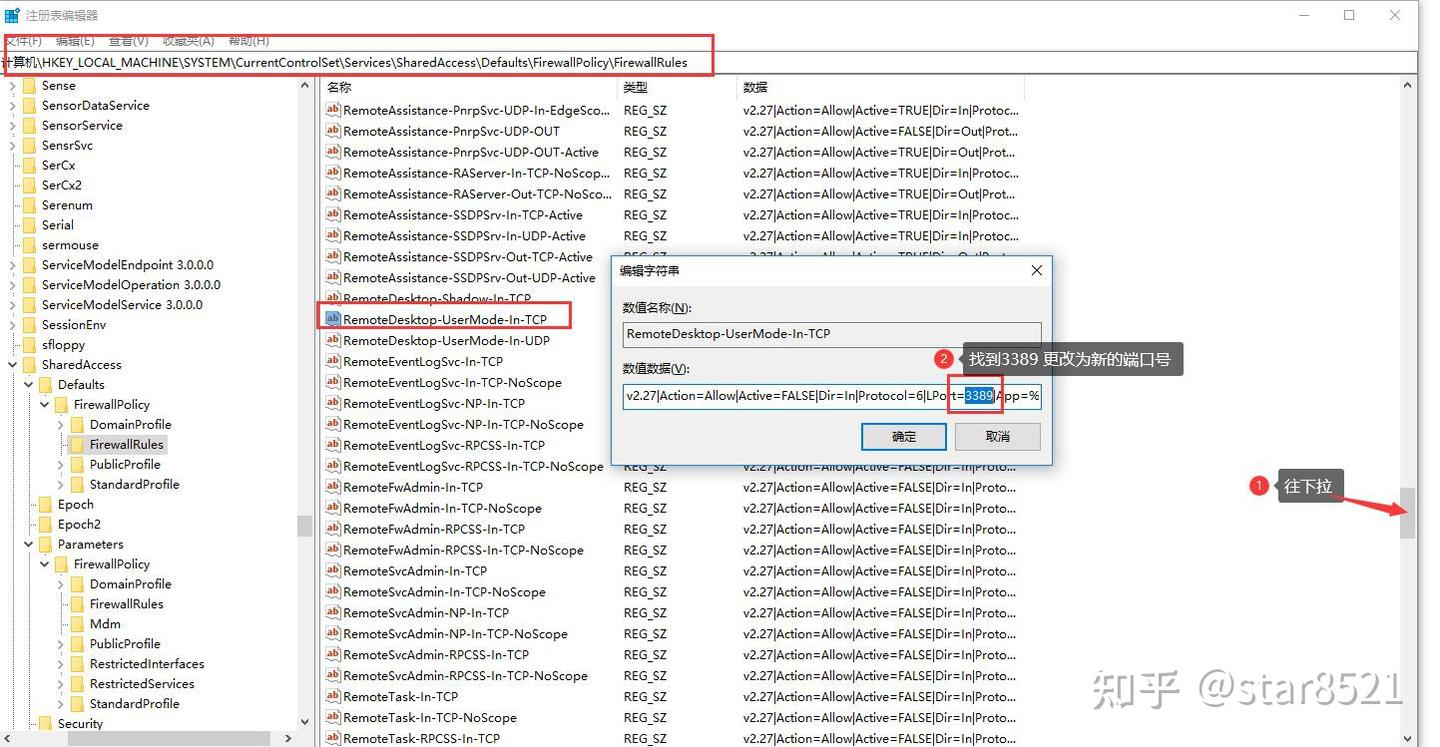Select the FirewallRules folder icon under Defaults
The width and height of the screenshot is (1440, 747).
[x=77, y=444]
